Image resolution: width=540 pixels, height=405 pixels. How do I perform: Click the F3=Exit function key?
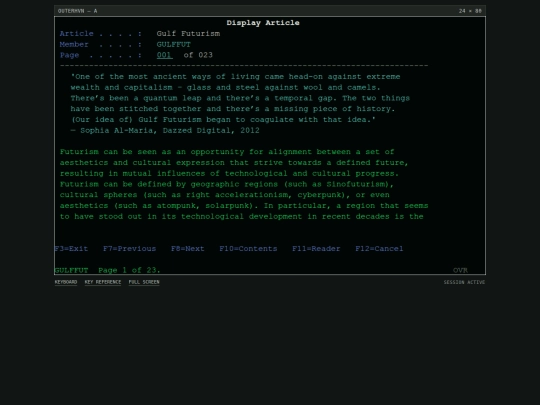pos(71,249)
